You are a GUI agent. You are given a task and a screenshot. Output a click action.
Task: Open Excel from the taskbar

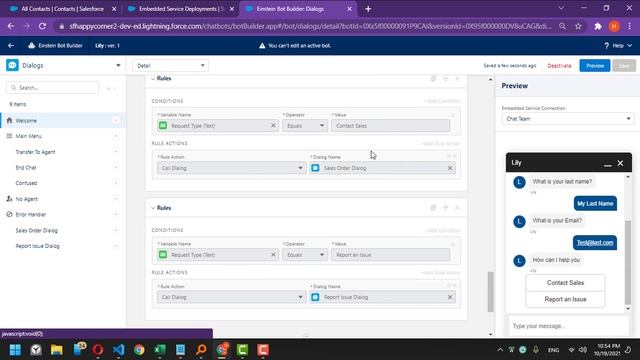[x=160, y=350]
